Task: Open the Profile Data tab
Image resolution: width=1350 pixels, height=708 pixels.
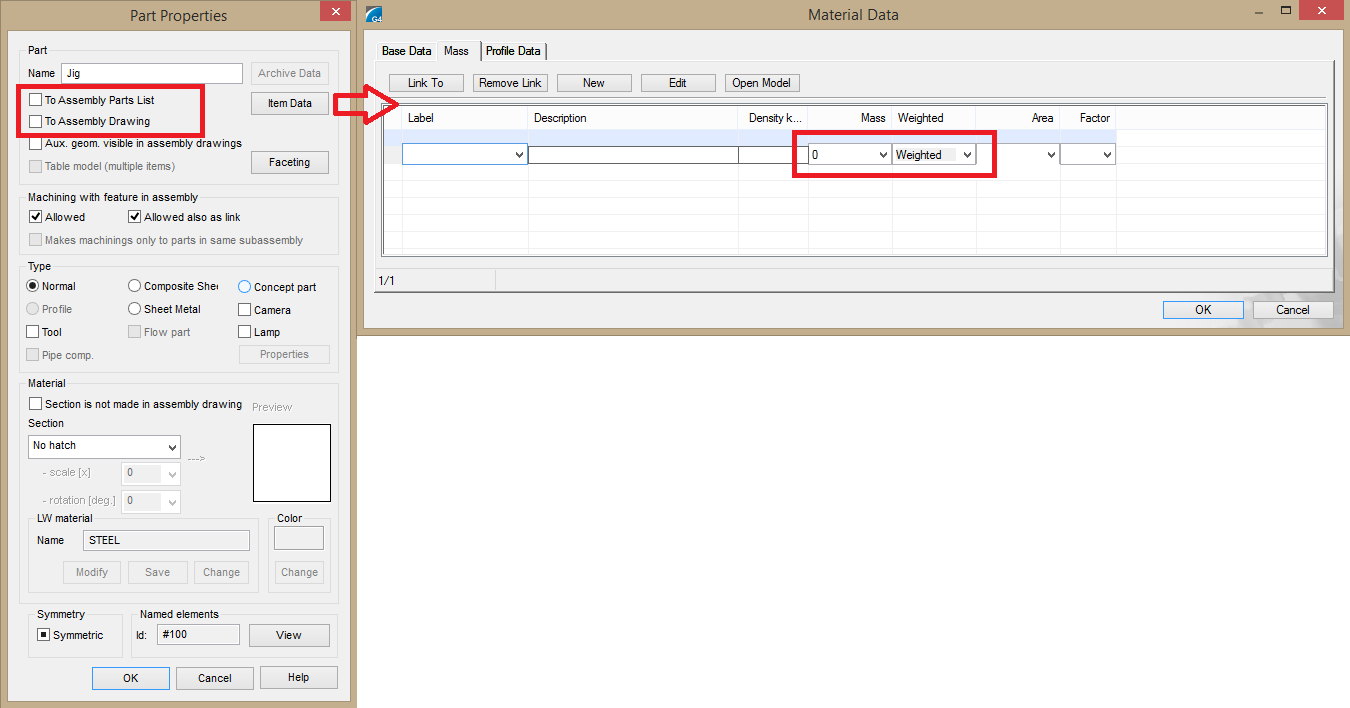Action: pos(513,51)
